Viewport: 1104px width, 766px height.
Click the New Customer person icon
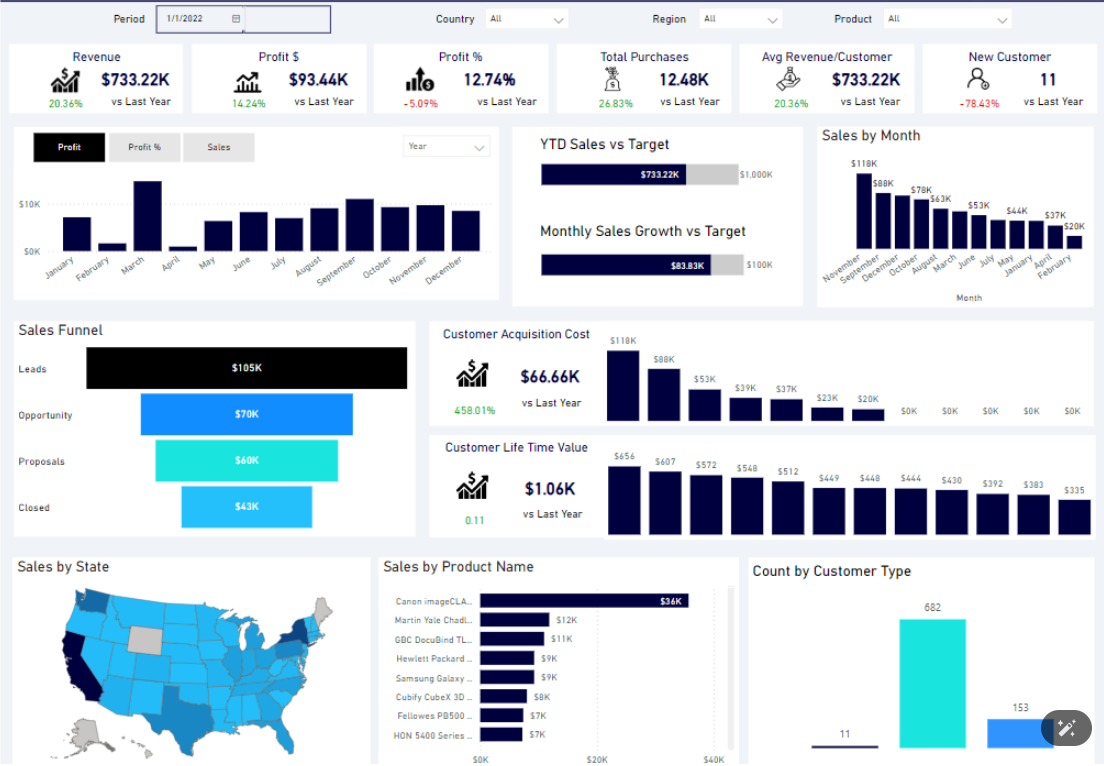coord(978,79)
